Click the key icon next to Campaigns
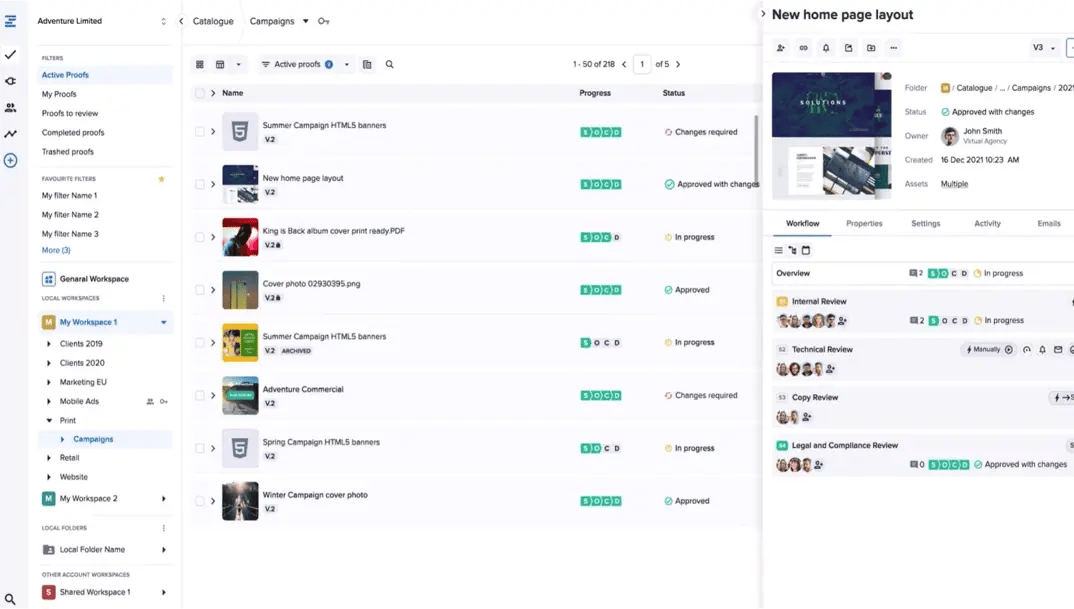This screenshot has height=609, width=1074. click(x=324, y=21)
